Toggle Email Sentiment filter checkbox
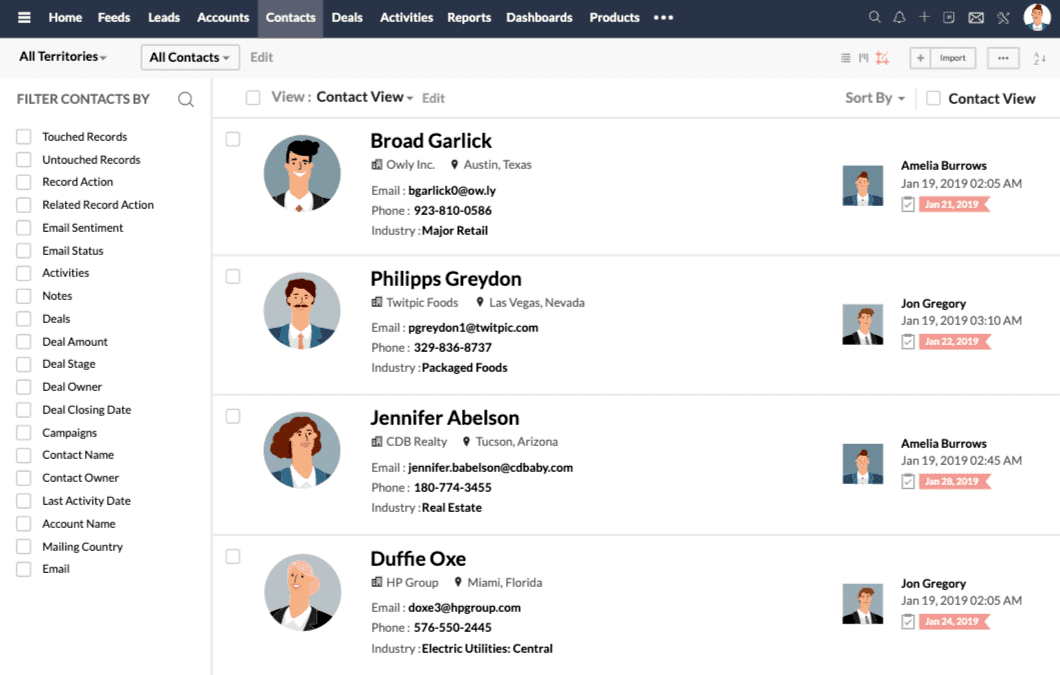The height and width of the screenshot is (675, 1060). tap(24, 228)
